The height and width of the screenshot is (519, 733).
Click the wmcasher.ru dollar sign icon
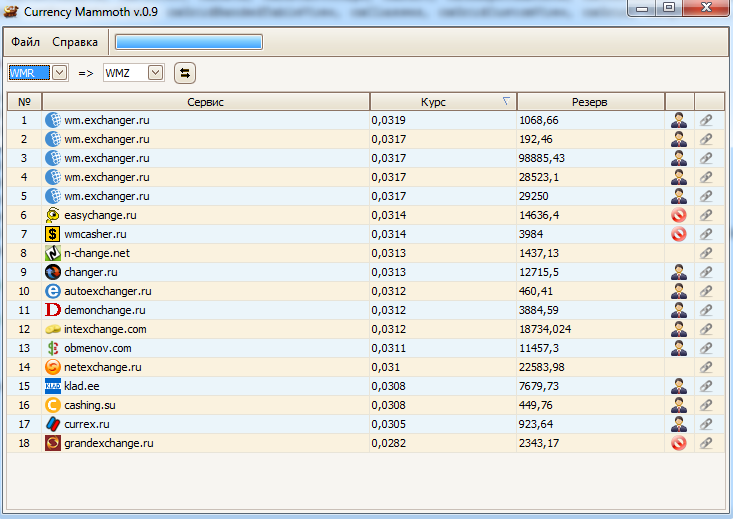(x=53, y=234)
